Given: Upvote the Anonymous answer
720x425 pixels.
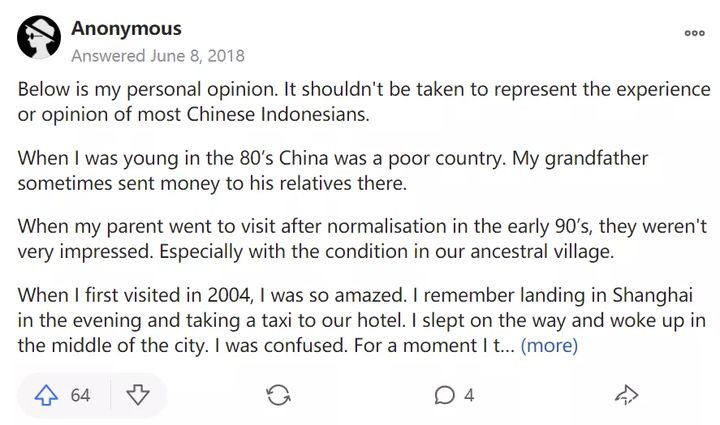Looking at the screenshot, I should pos(46,395).
